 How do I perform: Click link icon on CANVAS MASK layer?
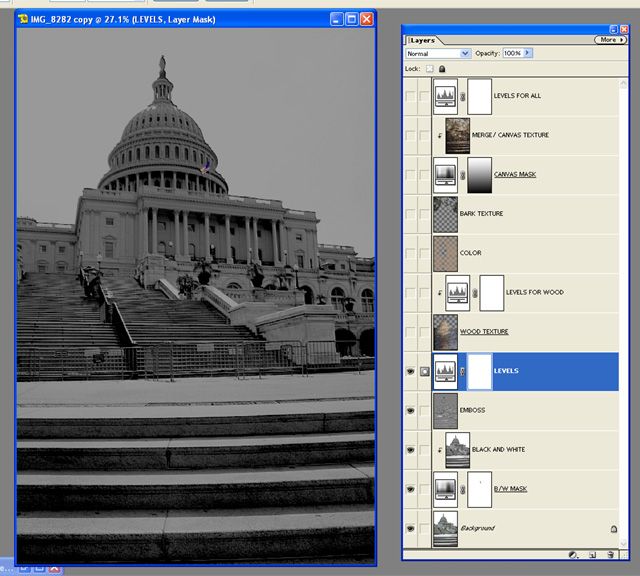click(x=462, y=174)
